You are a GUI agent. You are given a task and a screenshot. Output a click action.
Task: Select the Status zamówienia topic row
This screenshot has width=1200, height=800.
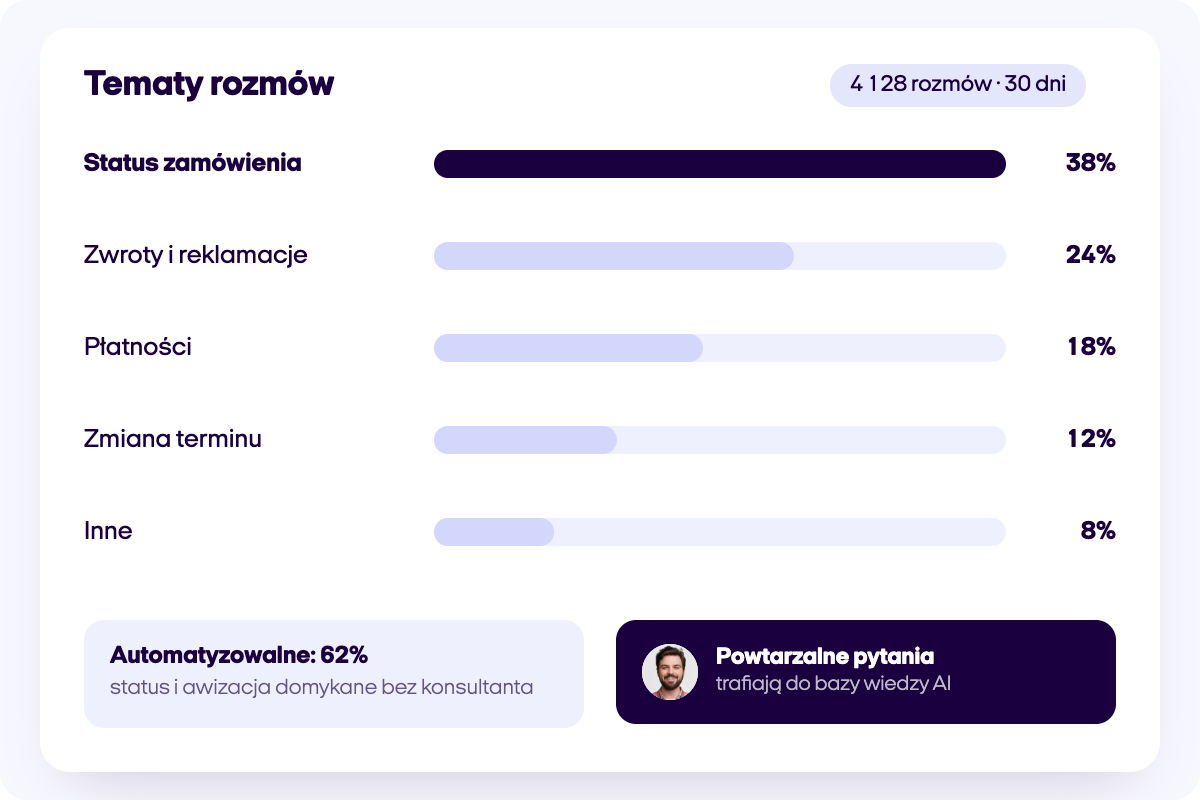pyautogui.click(x=600, y=163)
